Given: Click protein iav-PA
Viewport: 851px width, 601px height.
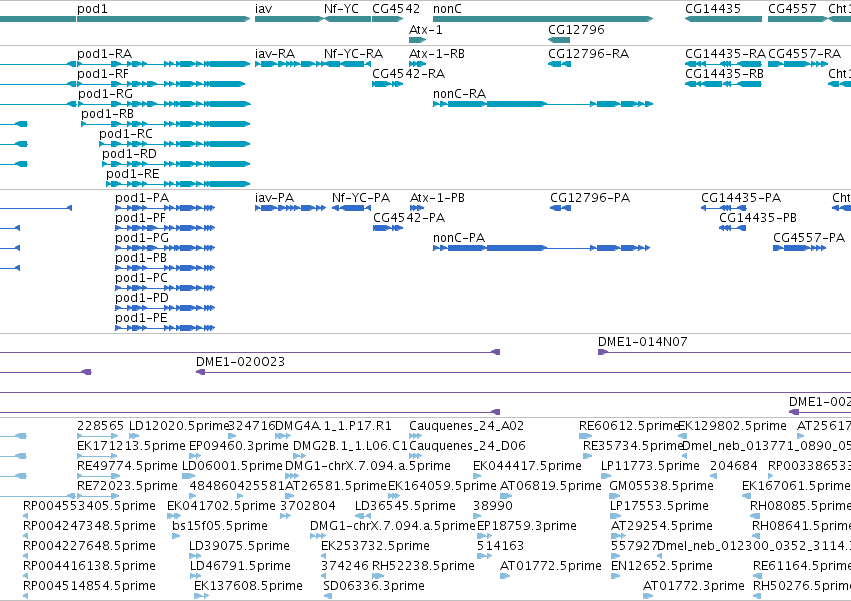Looking at the screenshot, I should point(275,198).
